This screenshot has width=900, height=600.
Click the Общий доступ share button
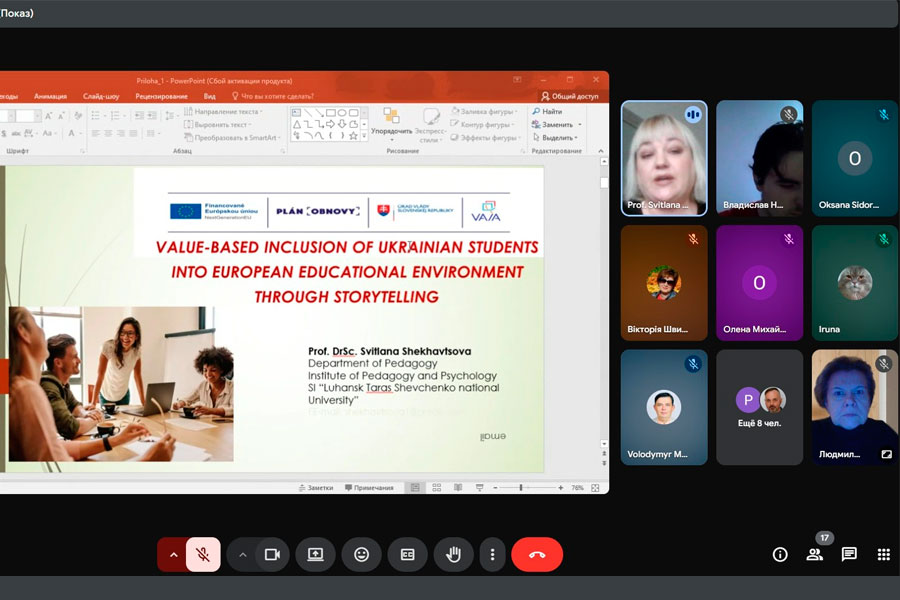[x=570, y=96]
